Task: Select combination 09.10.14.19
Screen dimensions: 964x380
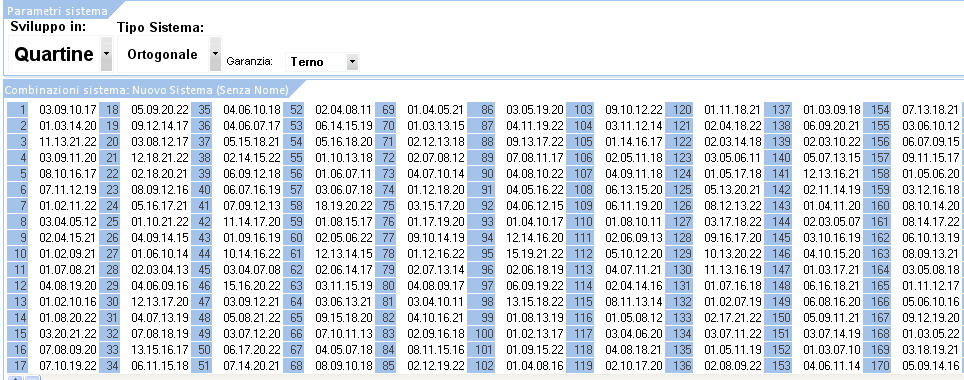Action: pos(436,238)
